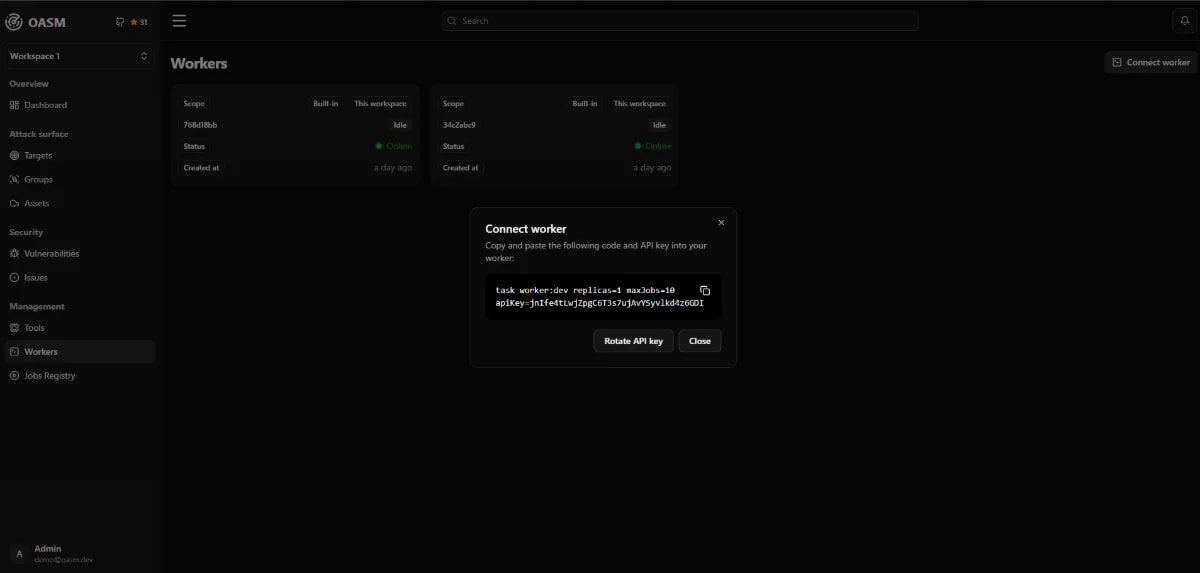Select Workers in the sidebar

pos(79,351)
